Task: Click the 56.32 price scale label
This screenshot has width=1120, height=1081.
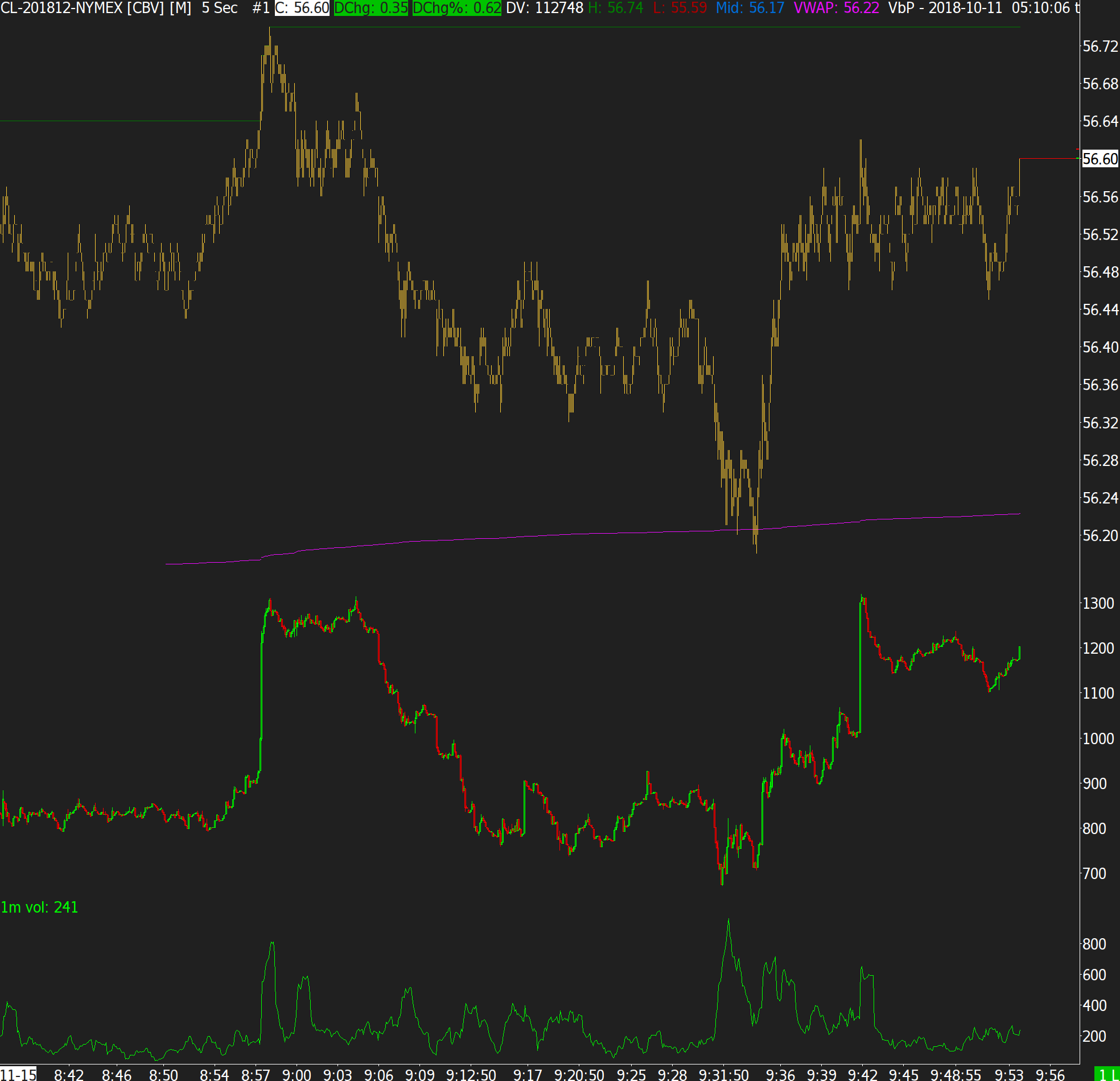Action: click(1100, 423)
